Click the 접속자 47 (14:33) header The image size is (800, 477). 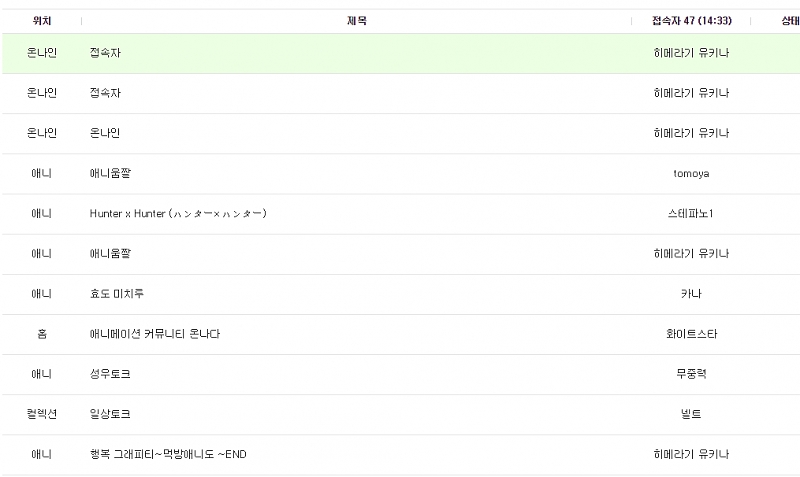pyautogui.click(x=691, y=21)
